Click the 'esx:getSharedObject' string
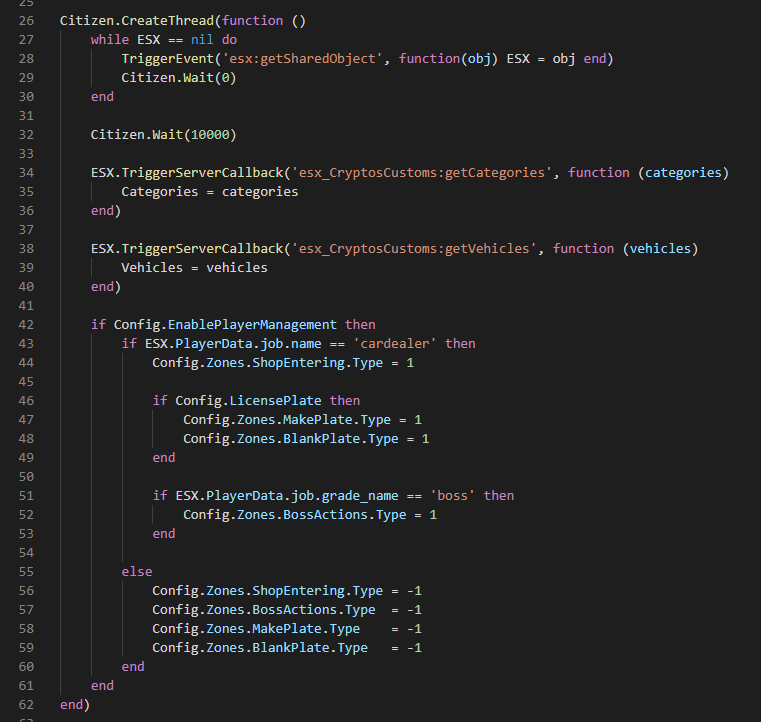 [x=302, y=59]
